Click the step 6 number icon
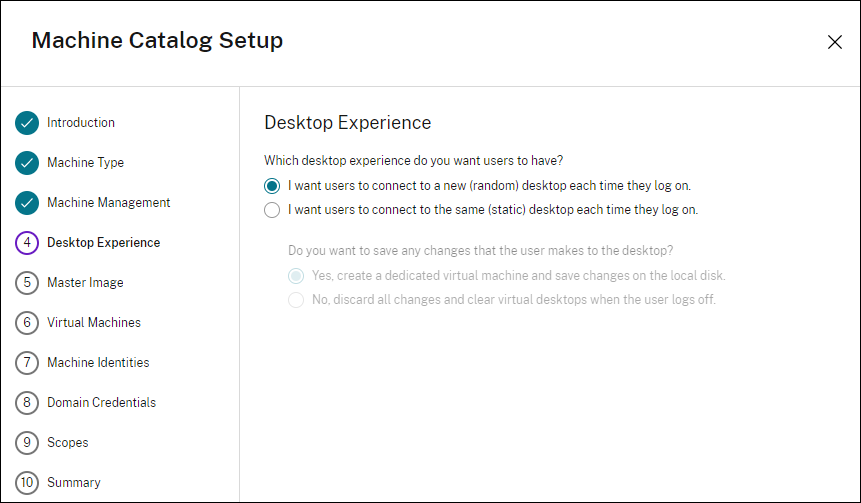 [28, 323]
